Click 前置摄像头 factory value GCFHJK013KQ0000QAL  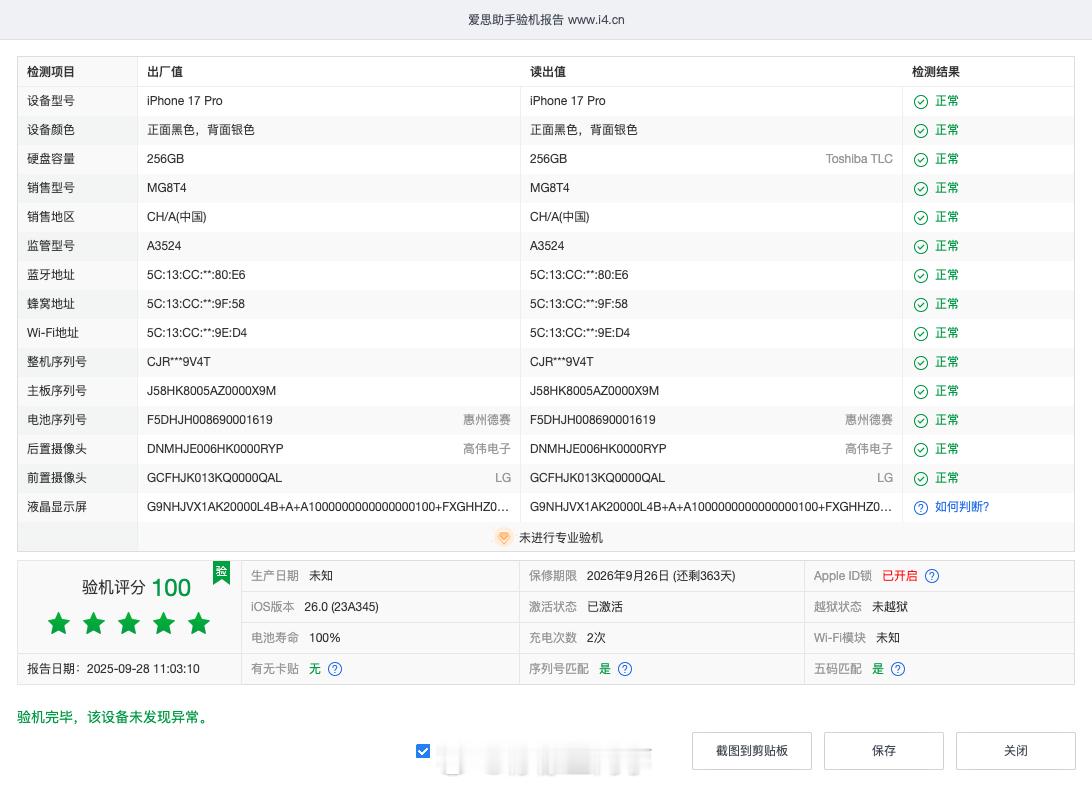click(214, 478)
